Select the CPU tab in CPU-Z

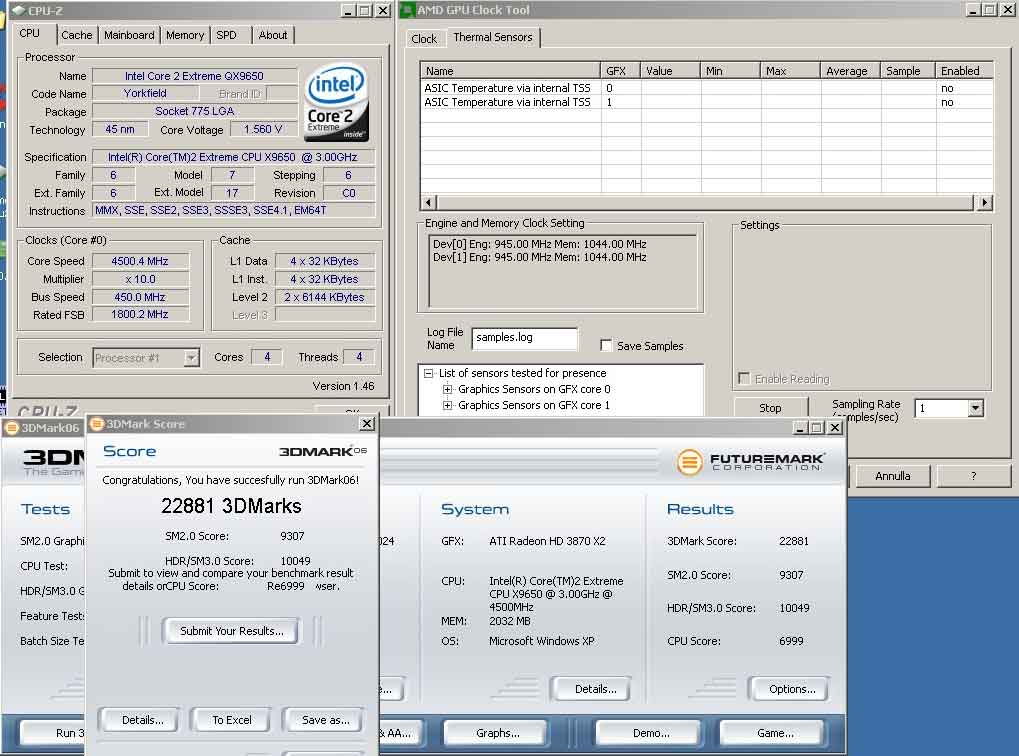click(x=30, y=33)
